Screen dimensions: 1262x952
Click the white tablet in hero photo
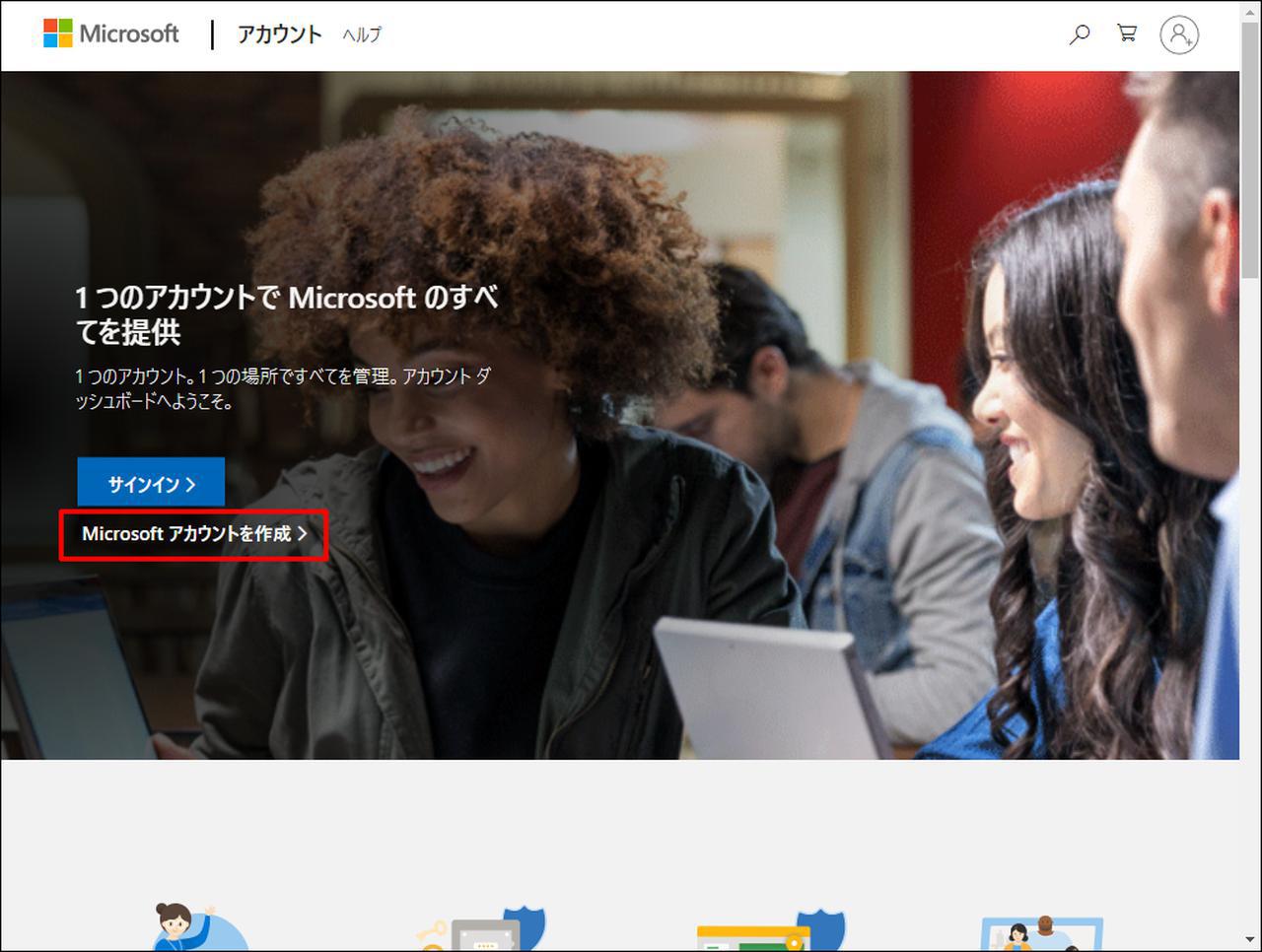click(769, 685)
